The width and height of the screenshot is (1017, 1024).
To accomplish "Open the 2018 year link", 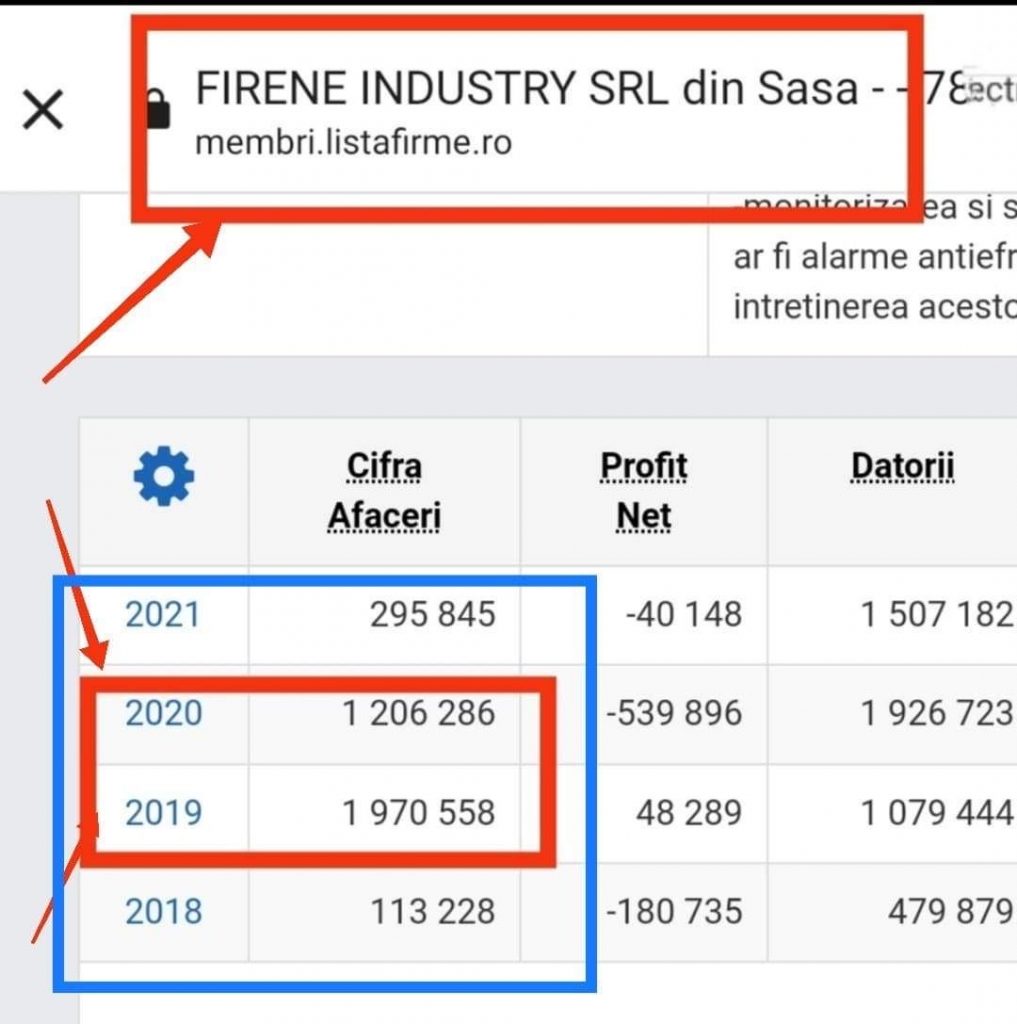I will click(x=163, y=911).
